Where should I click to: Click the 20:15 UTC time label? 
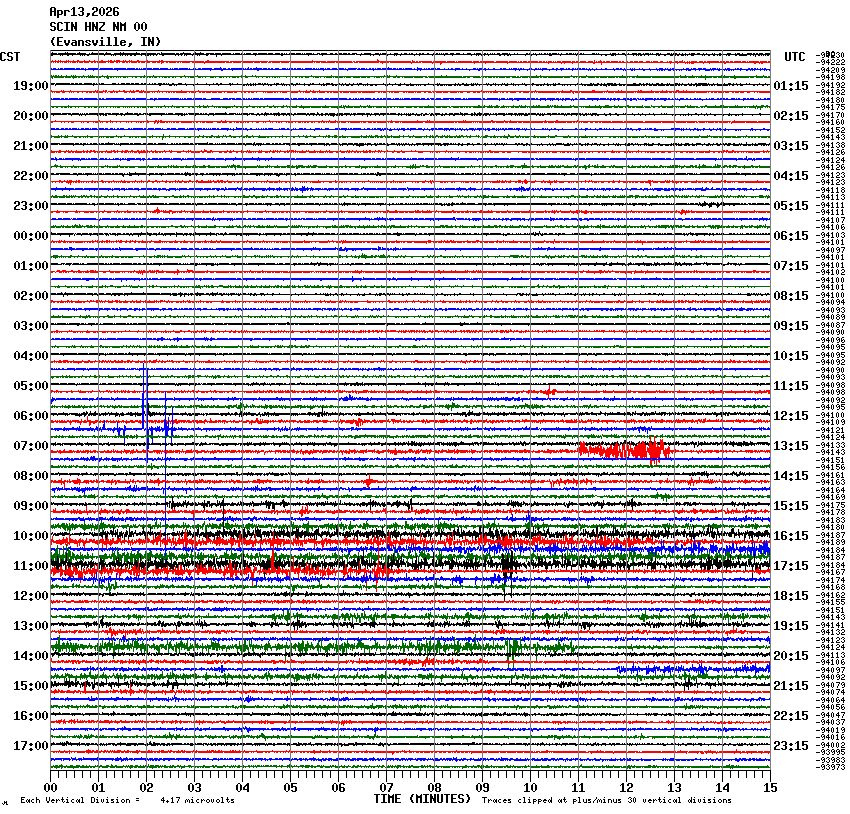(791, 656)
